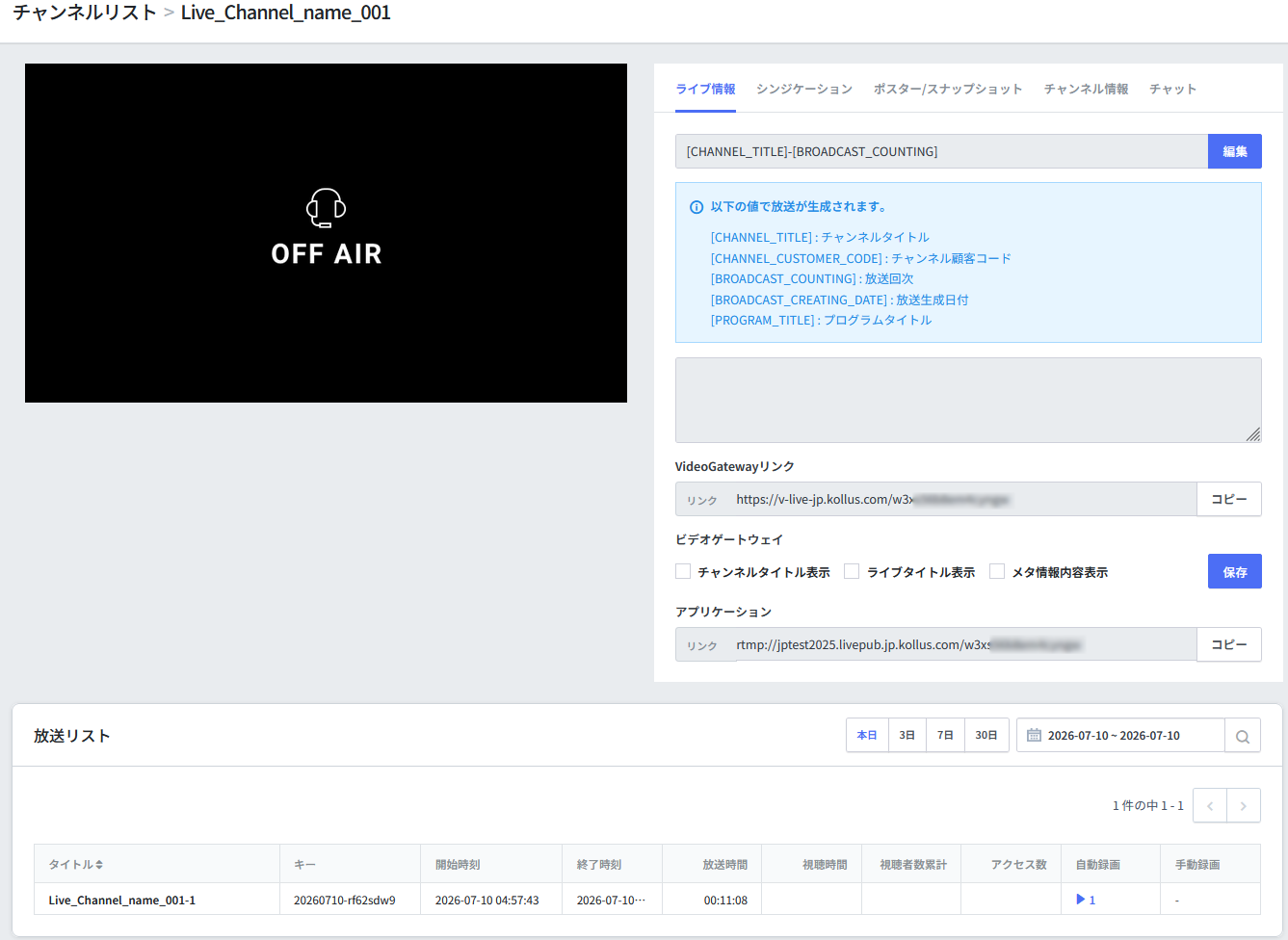Click the OFF AIR video player
1288x940 pixels.
coord(326,233)
